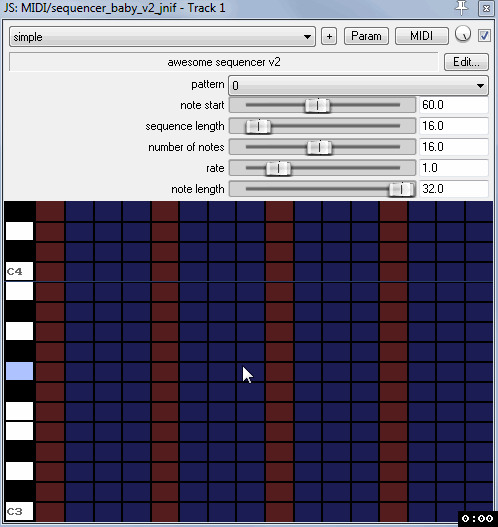Viewport: 498px width, 527px height.
Task: Open the pattern dropdown showing 0
Action: [358, 85]
